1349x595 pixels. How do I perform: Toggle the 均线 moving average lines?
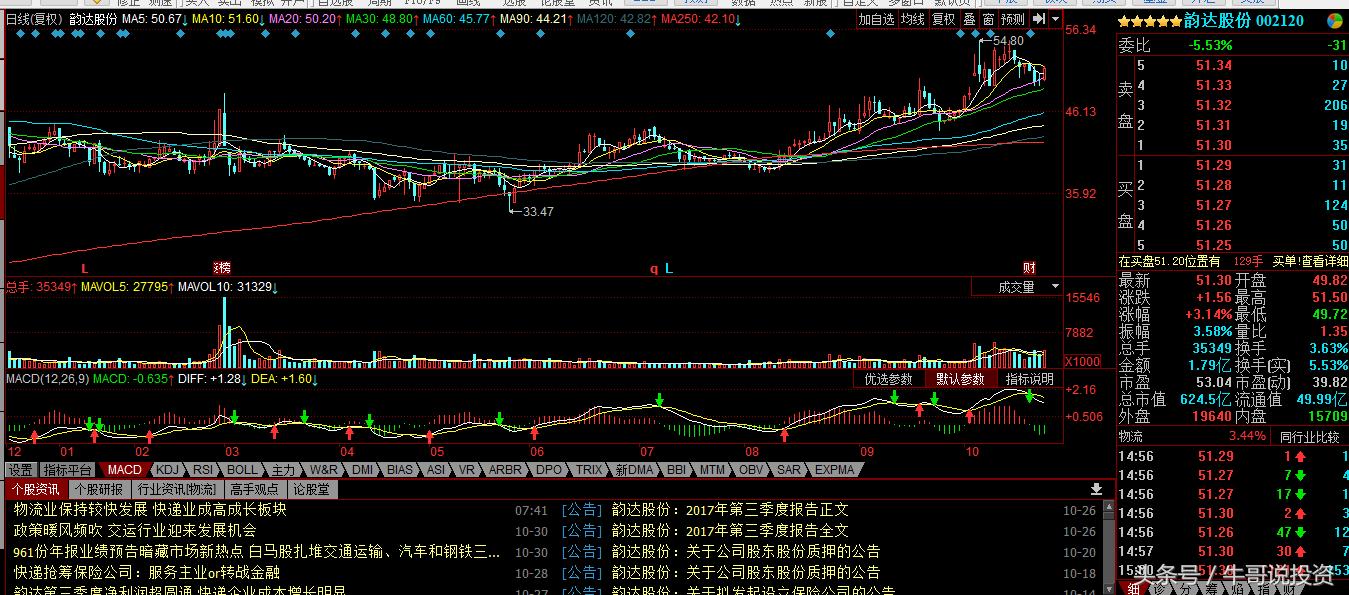coord(913,19)
